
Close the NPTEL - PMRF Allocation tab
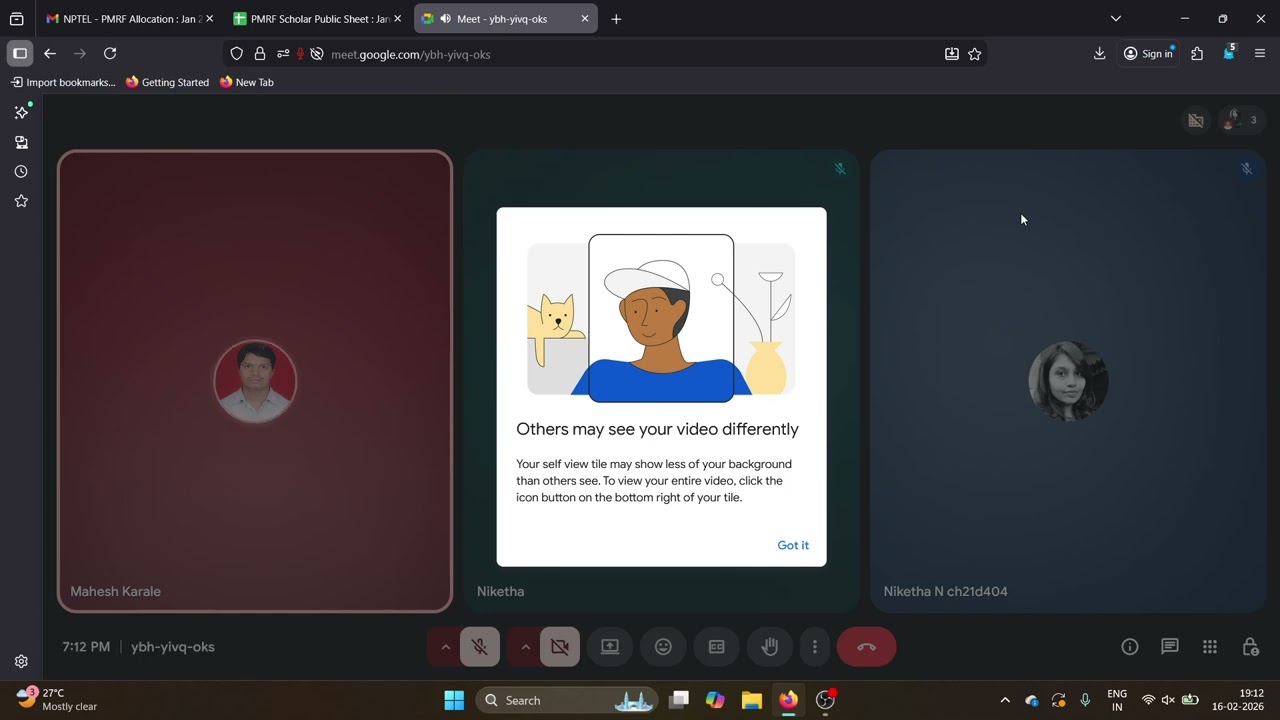coord(209,19)
